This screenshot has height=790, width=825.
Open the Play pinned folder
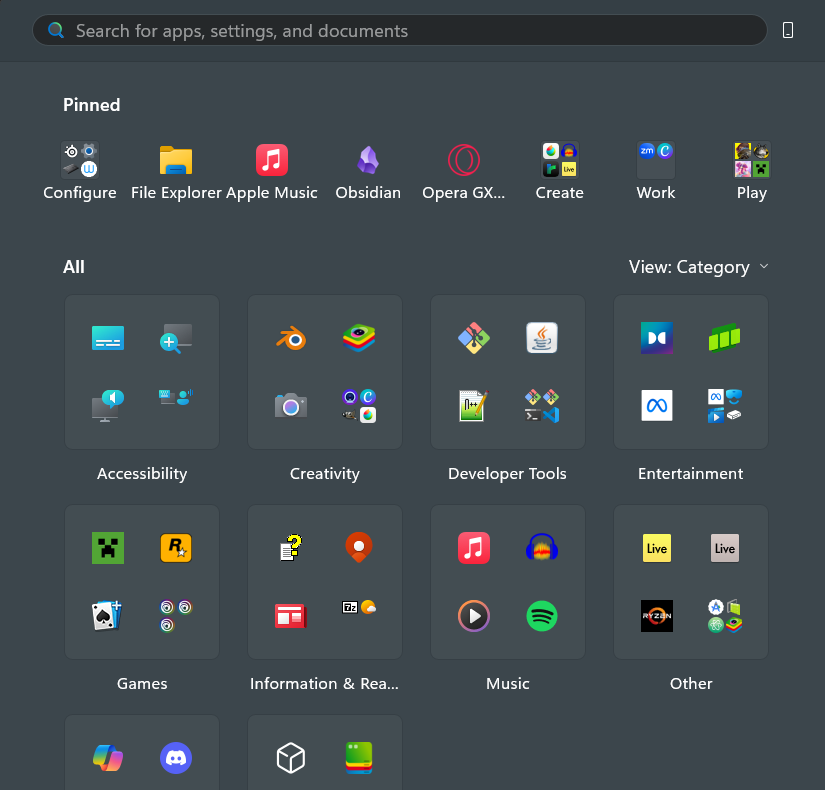tap(751, 160)
